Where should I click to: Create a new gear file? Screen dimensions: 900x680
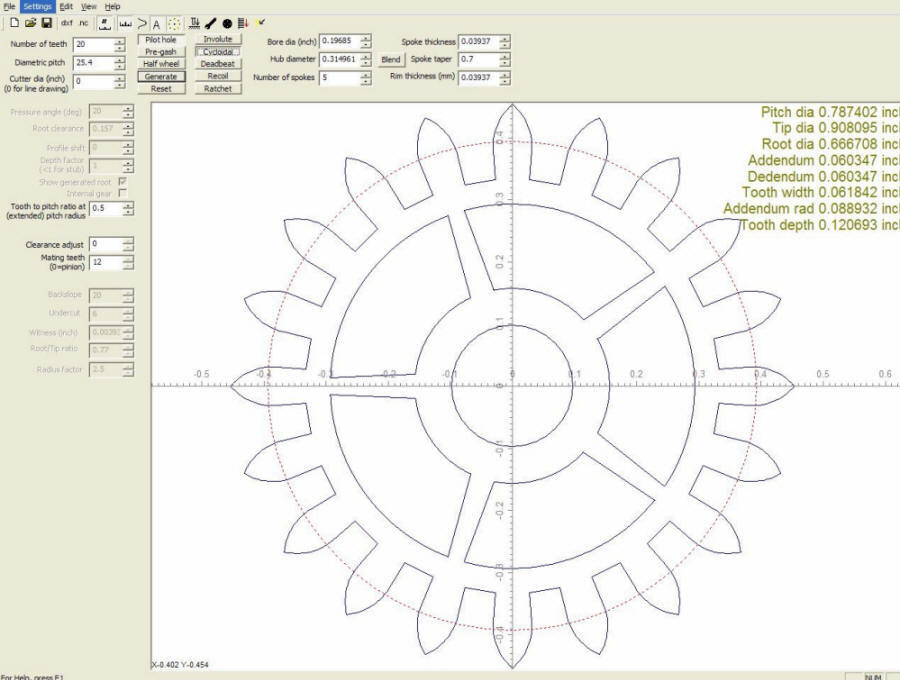click(14, 23)
